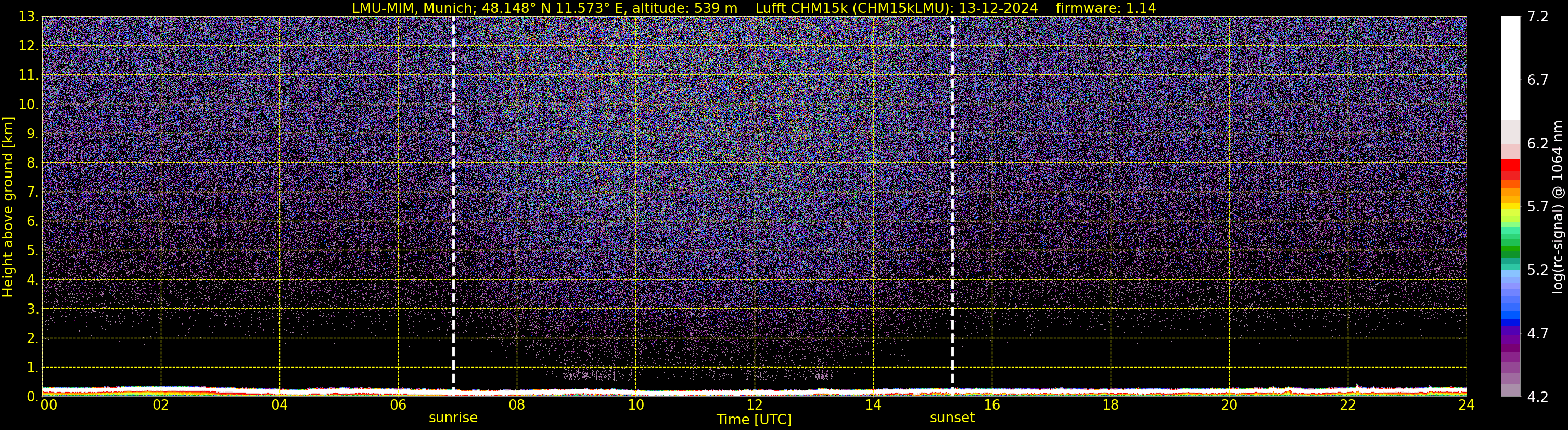Click the time axis tick label '22'
This screenshot has width=1568, height=430.
pyautogui.click(x=1348, y=405)
